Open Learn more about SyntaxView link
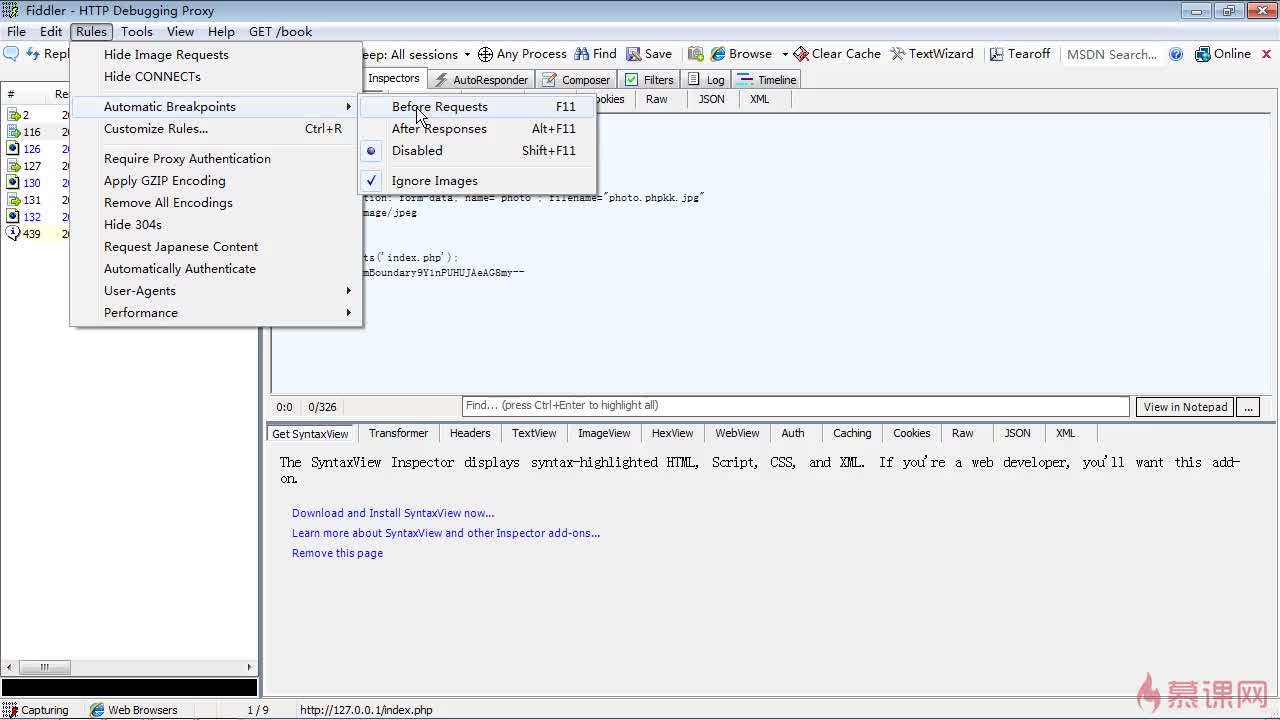Image resolution: width=1280 pixels, height=720 pixels. [x=446, y=533]
